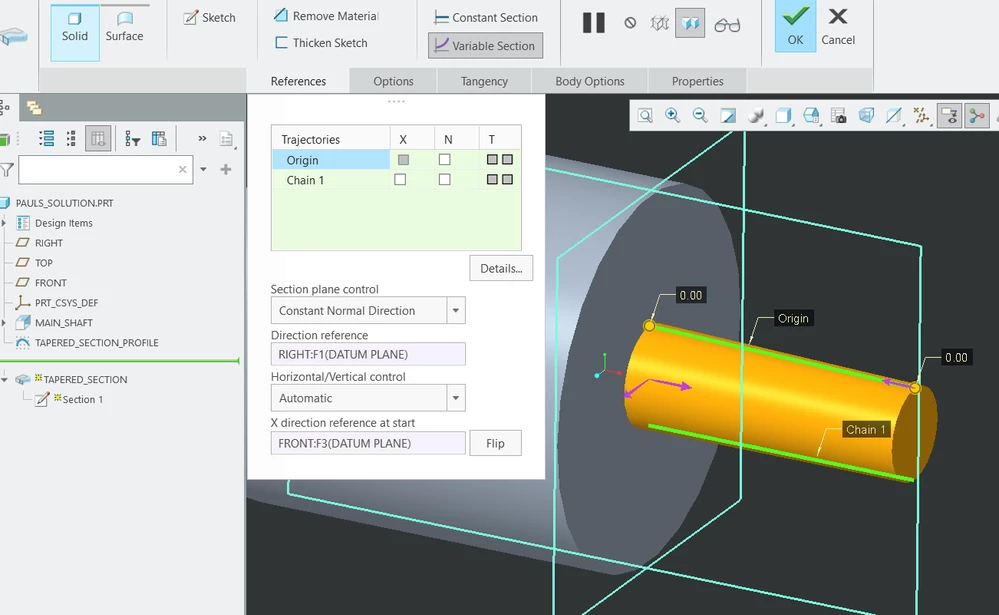This screenshot has width=999, height=615.
Task: Click the camera table snapshot icon
Action: (x=839, y=115)
